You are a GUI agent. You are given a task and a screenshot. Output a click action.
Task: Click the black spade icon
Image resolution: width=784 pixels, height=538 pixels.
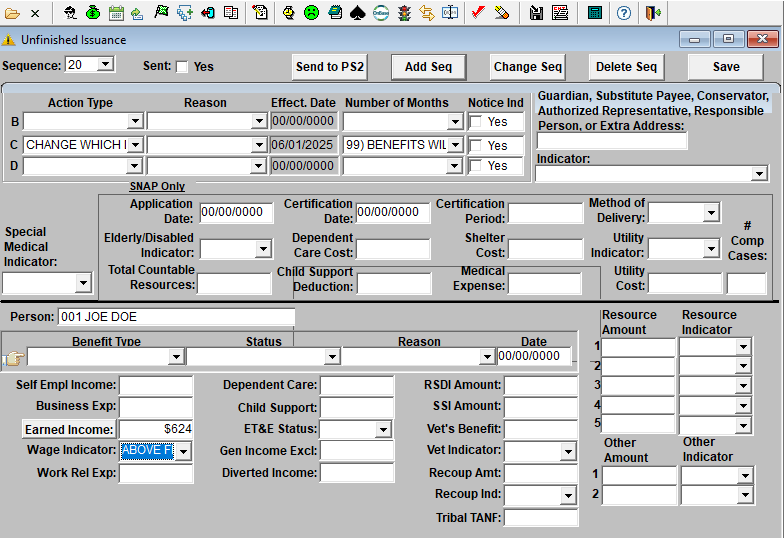point(358,12)
